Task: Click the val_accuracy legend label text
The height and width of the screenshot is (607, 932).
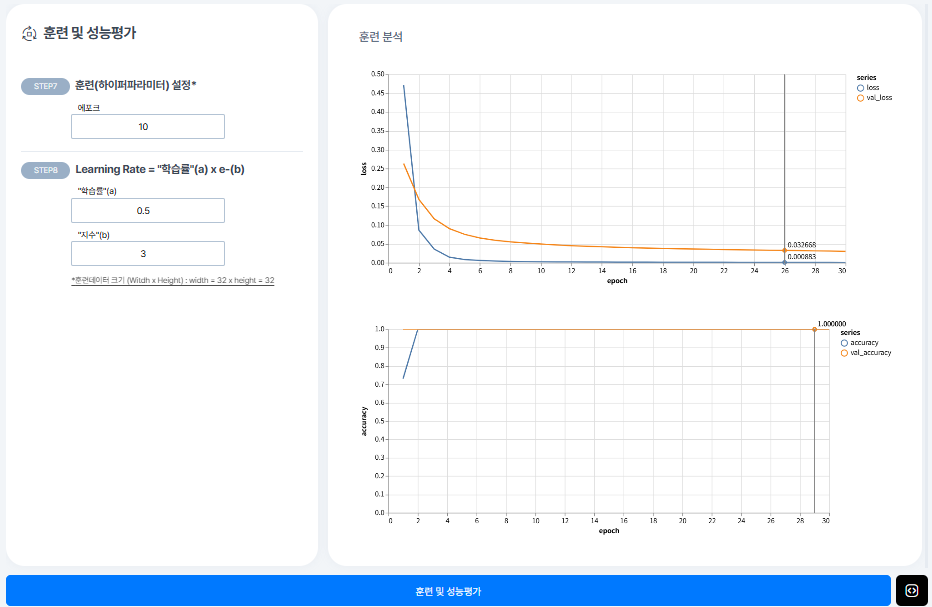Action: tap(871, 353)
